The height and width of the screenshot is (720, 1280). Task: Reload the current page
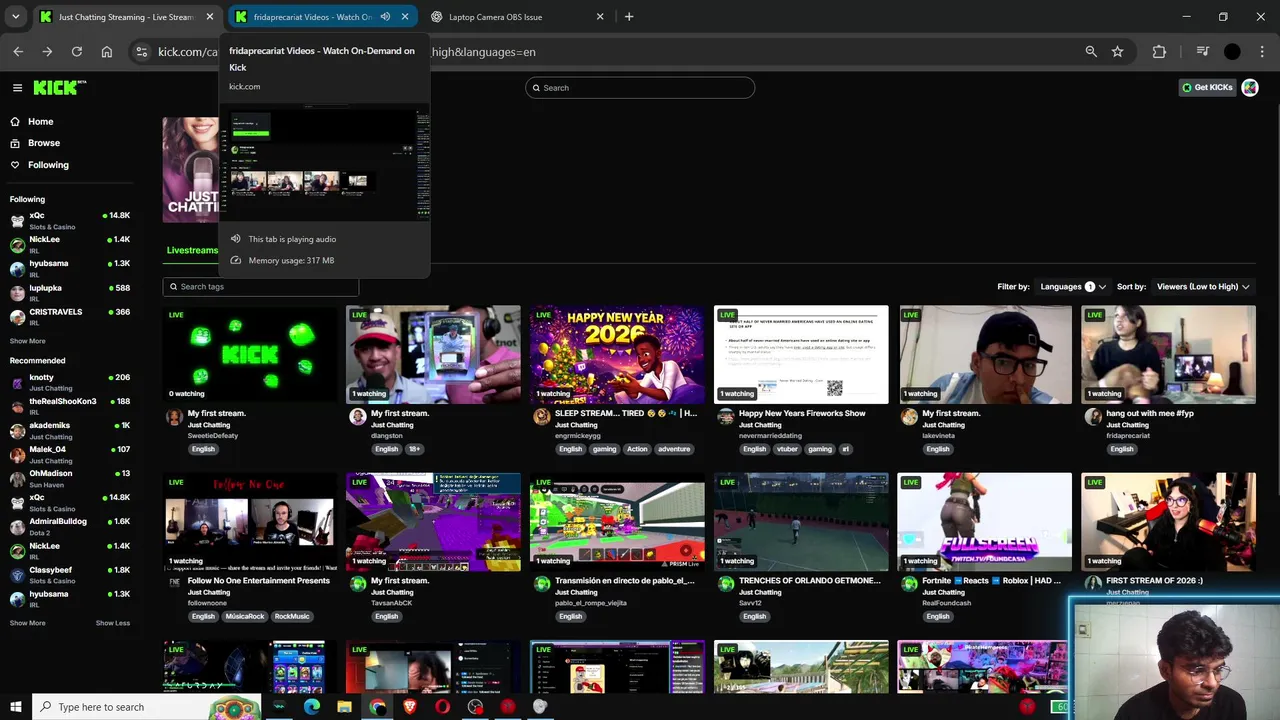pos(77,52)
